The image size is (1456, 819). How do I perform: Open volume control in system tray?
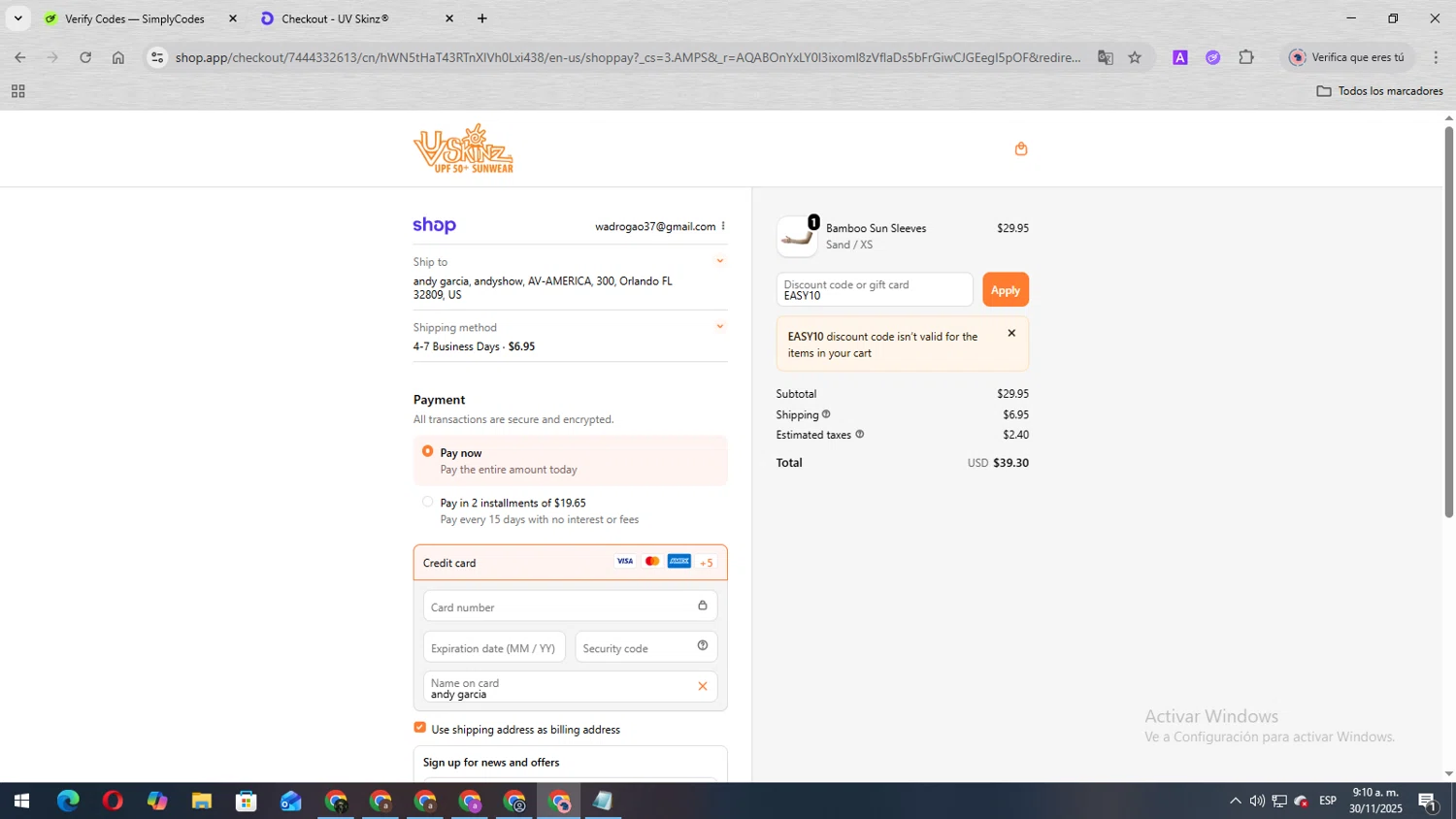[1257, 801]
